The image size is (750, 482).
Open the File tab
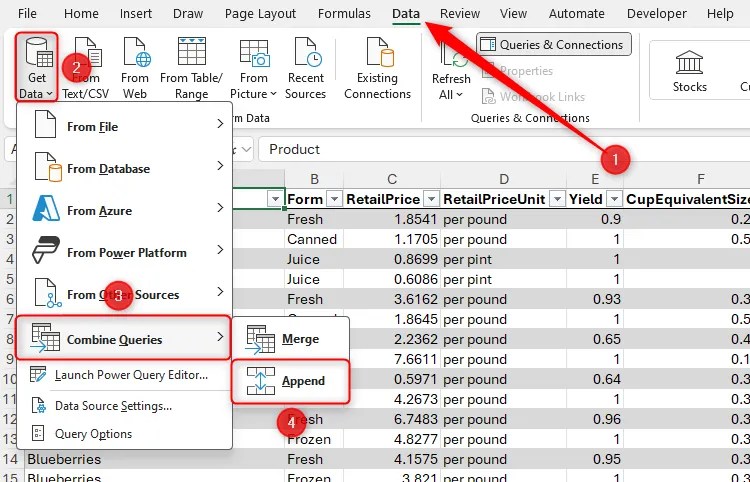pyautogui.click(x=27, y=13)
